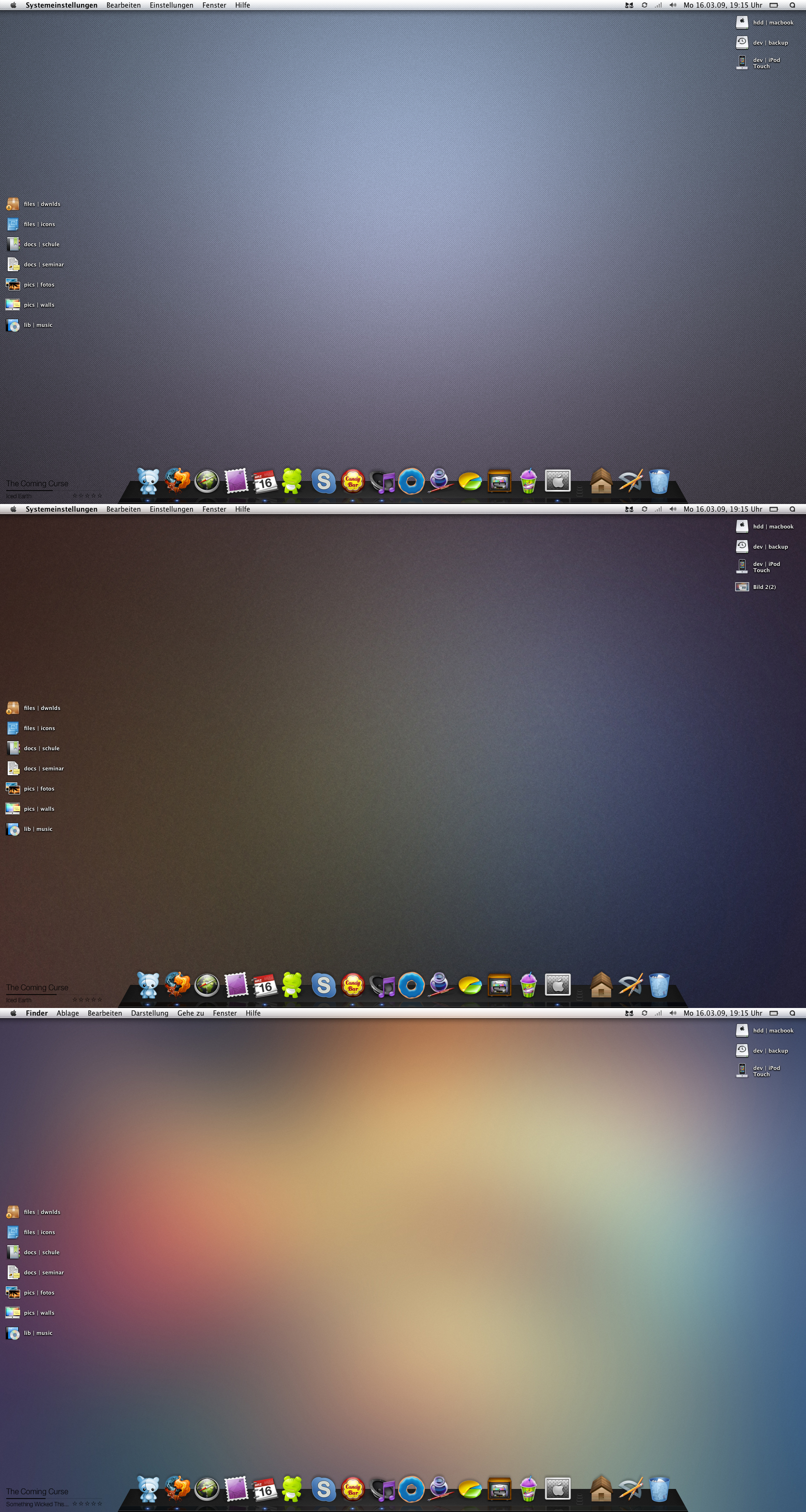The height and width of the screenshot is (1512, 806).
Task: Open the compass browser icon in top screenshot's dock
Action: pyautogui.click(x=206, y=481)
